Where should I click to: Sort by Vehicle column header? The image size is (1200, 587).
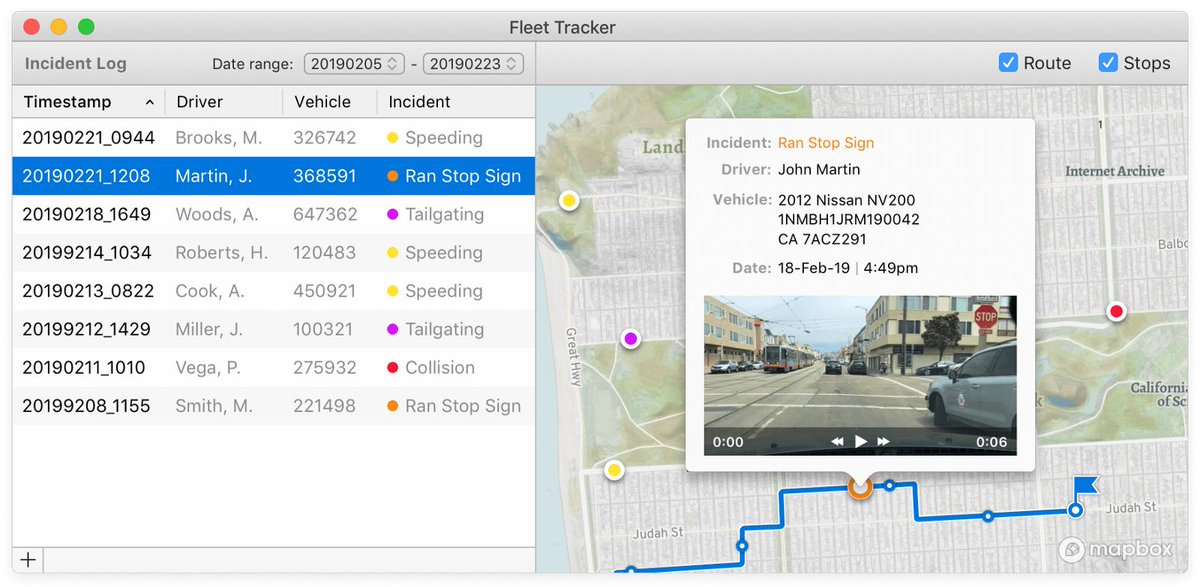pos(329,102)
